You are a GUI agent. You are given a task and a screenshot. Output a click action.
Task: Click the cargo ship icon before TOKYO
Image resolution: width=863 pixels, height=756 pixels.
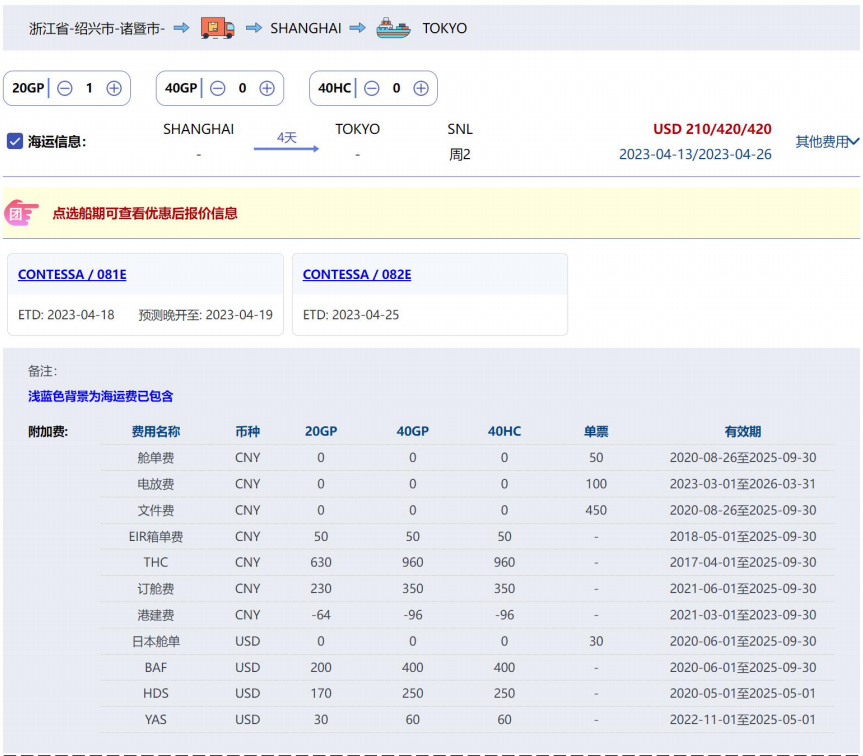393,28
